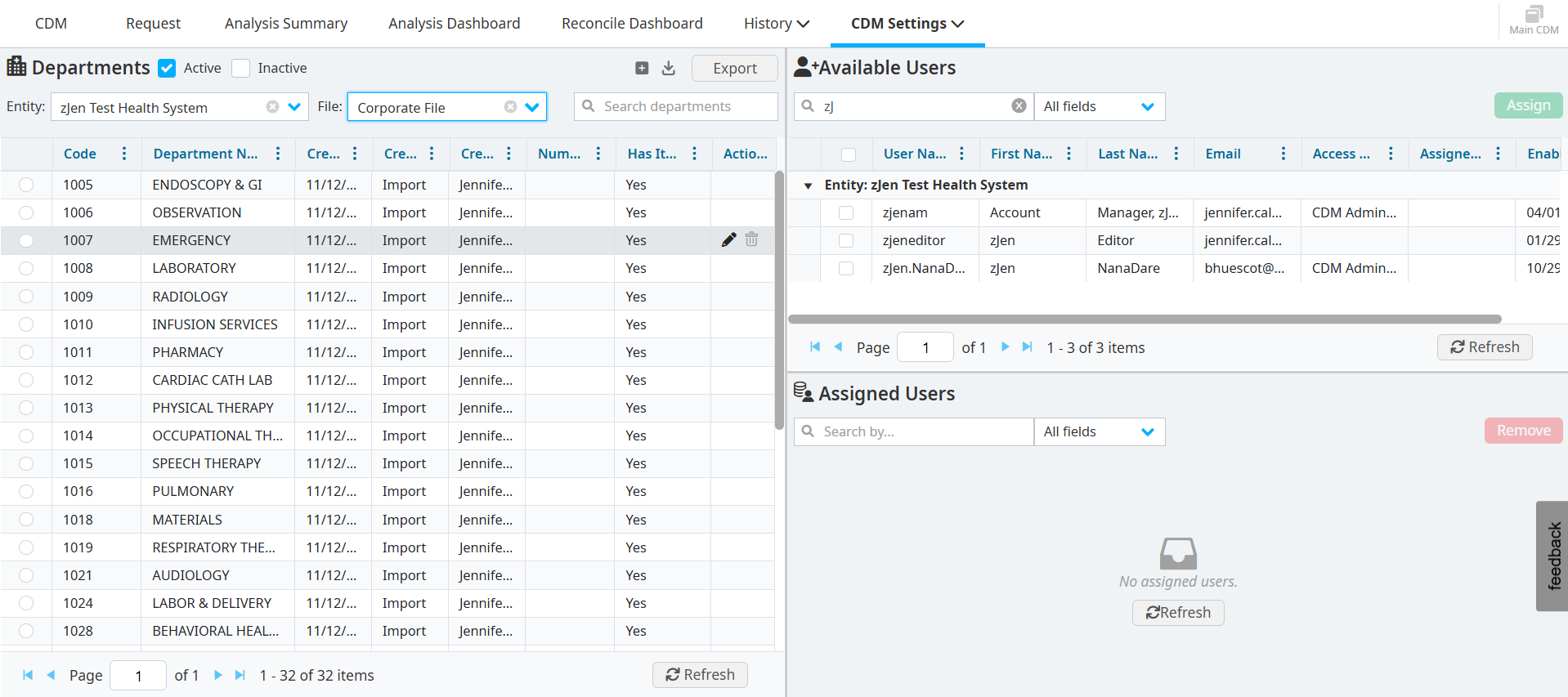Screen dimensions: 1568x697
Task: Select the zjeneditor user checkbox
Action: [x=846, y=240]
